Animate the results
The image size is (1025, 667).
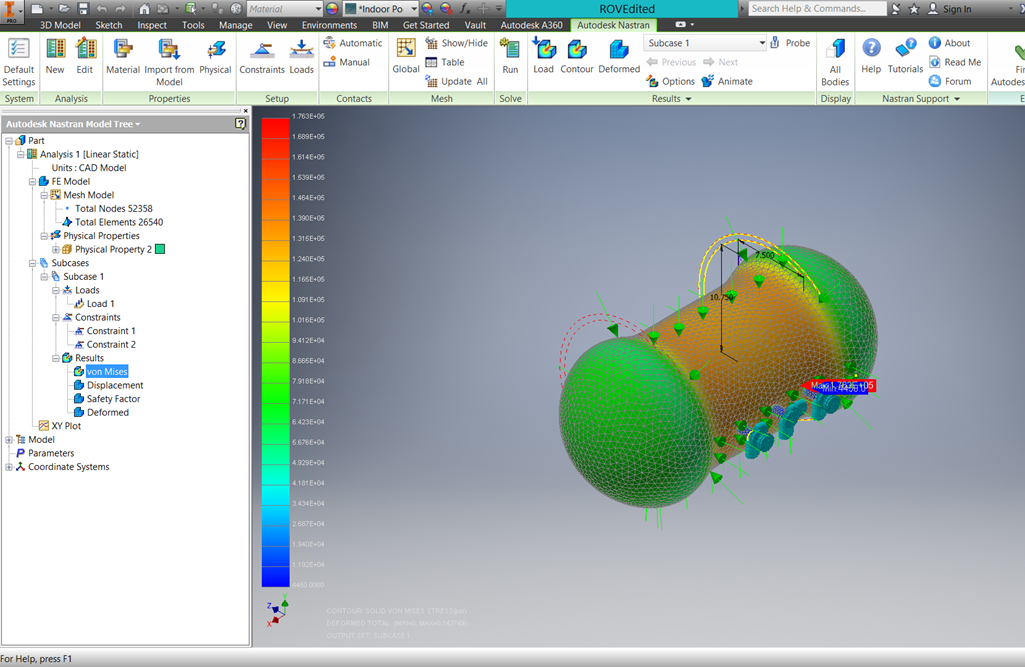click(x=727, y=81)
